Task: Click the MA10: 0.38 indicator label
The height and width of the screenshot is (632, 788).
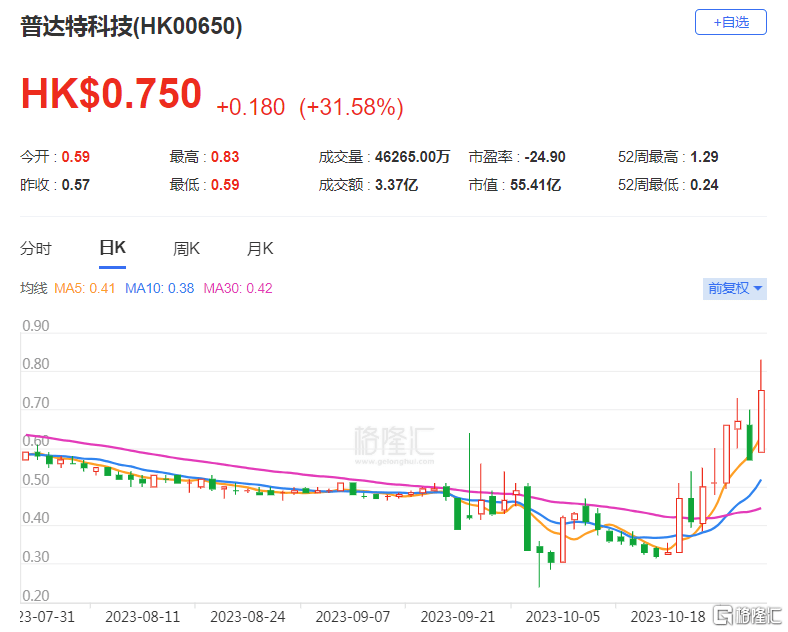Action: pos(159,288)
